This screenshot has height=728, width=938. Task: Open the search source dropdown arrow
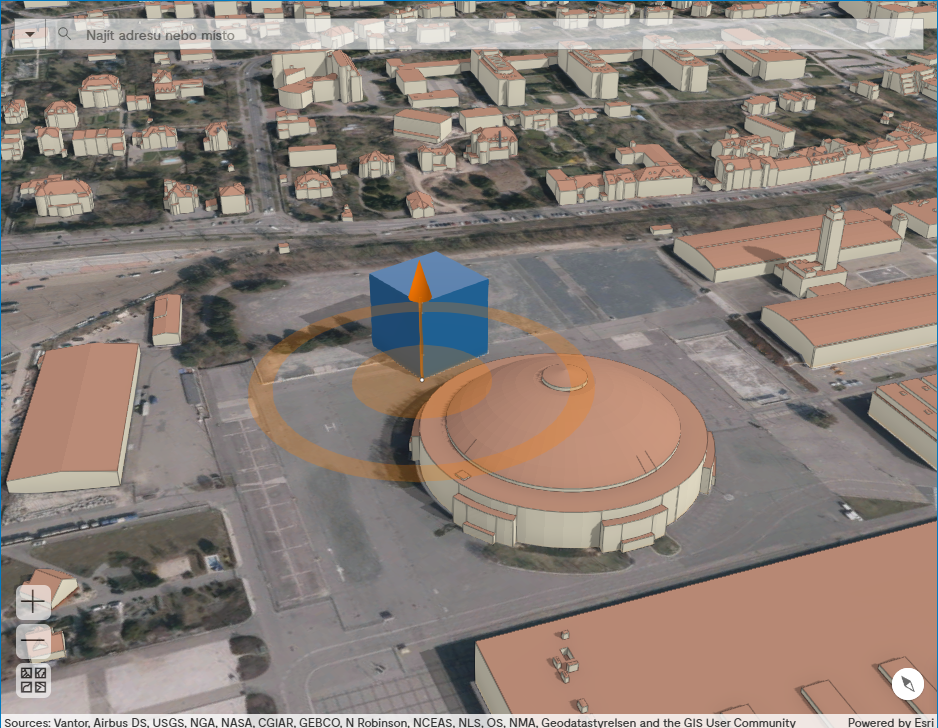[x=30, y=33]
